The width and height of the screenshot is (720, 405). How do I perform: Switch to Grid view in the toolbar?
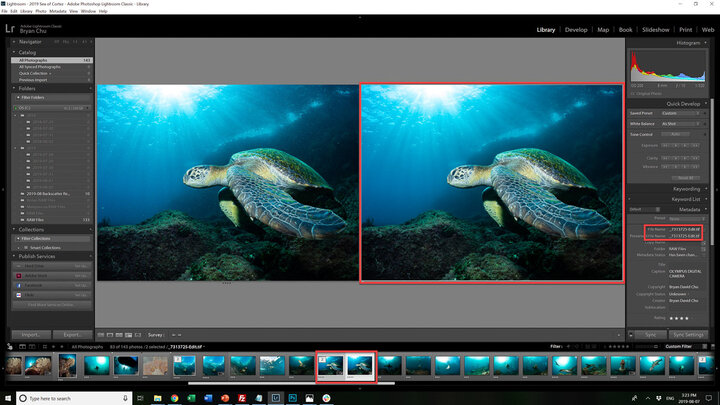(103, 334)
